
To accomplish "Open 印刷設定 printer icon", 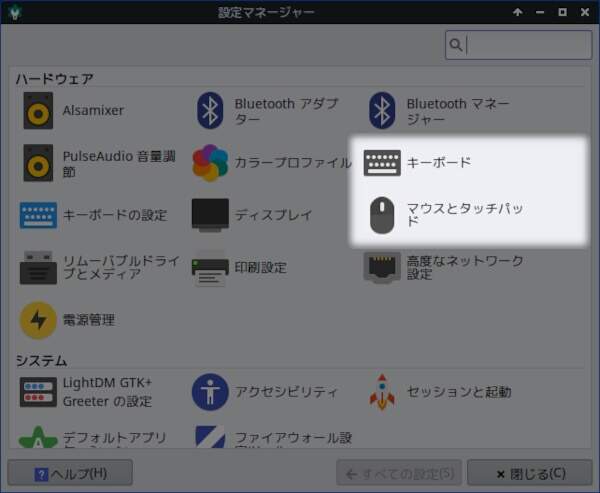I will click(x=210, y=267).
